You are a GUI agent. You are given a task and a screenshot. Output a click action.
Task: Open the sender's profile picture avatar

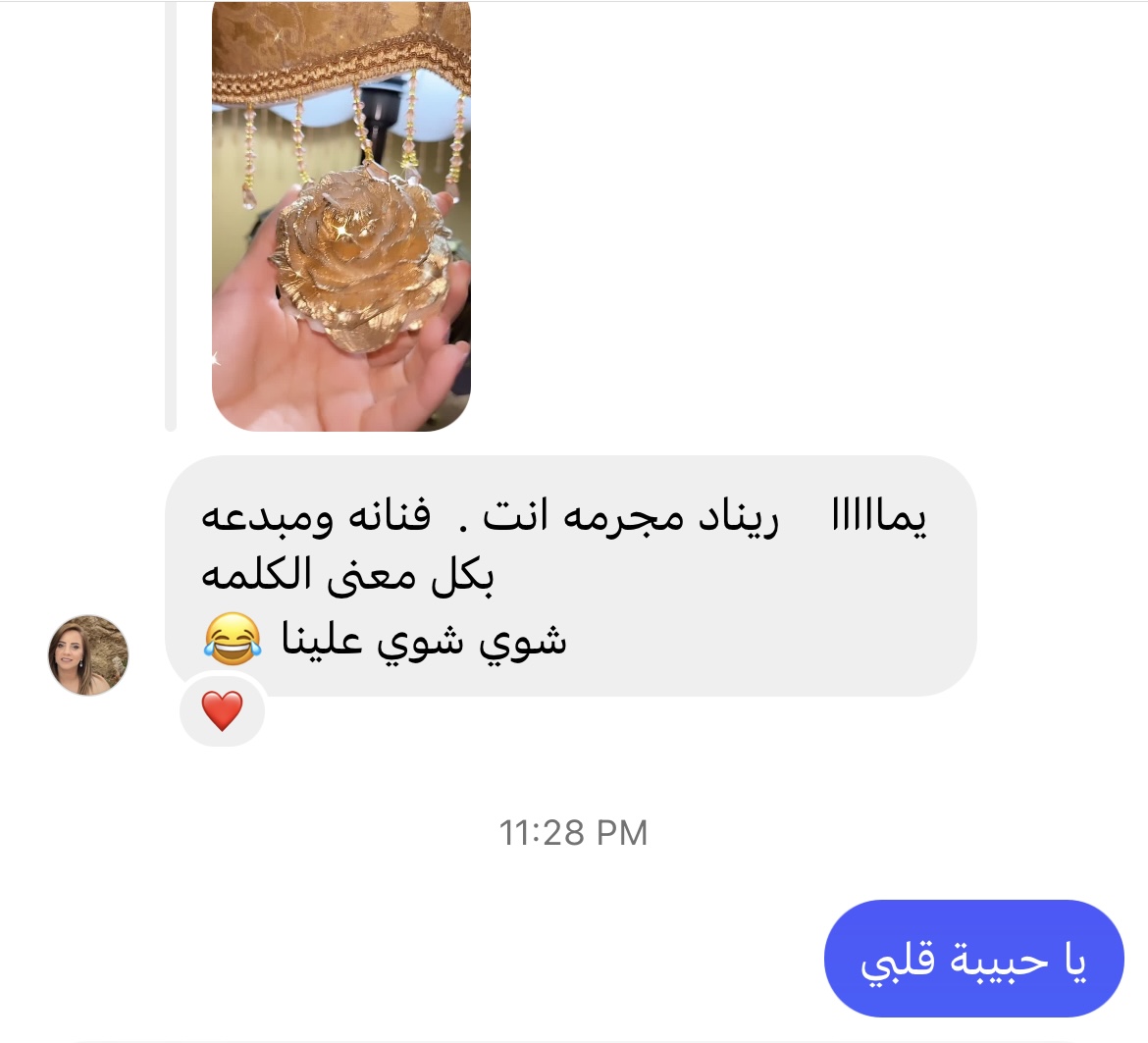pos(88,655)
